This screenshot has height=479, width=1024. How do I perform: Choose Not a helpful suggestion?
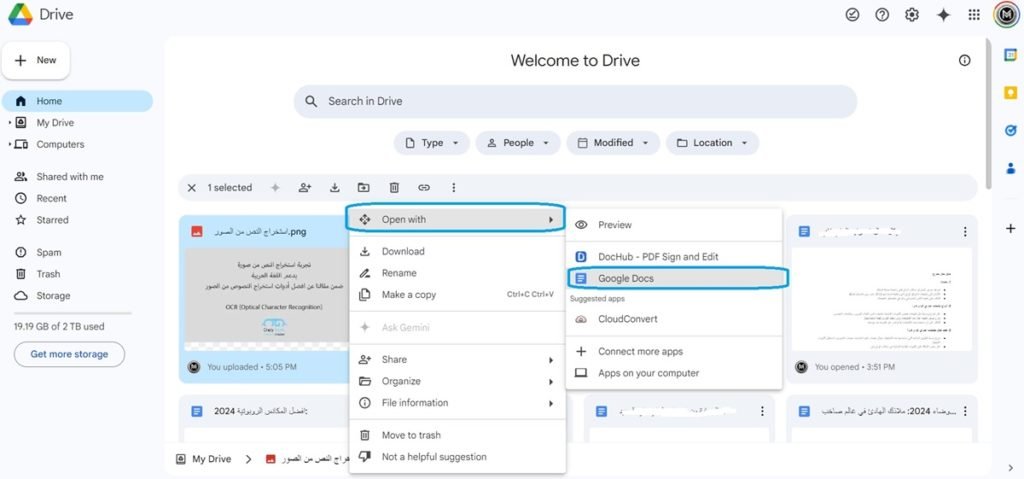457,457
